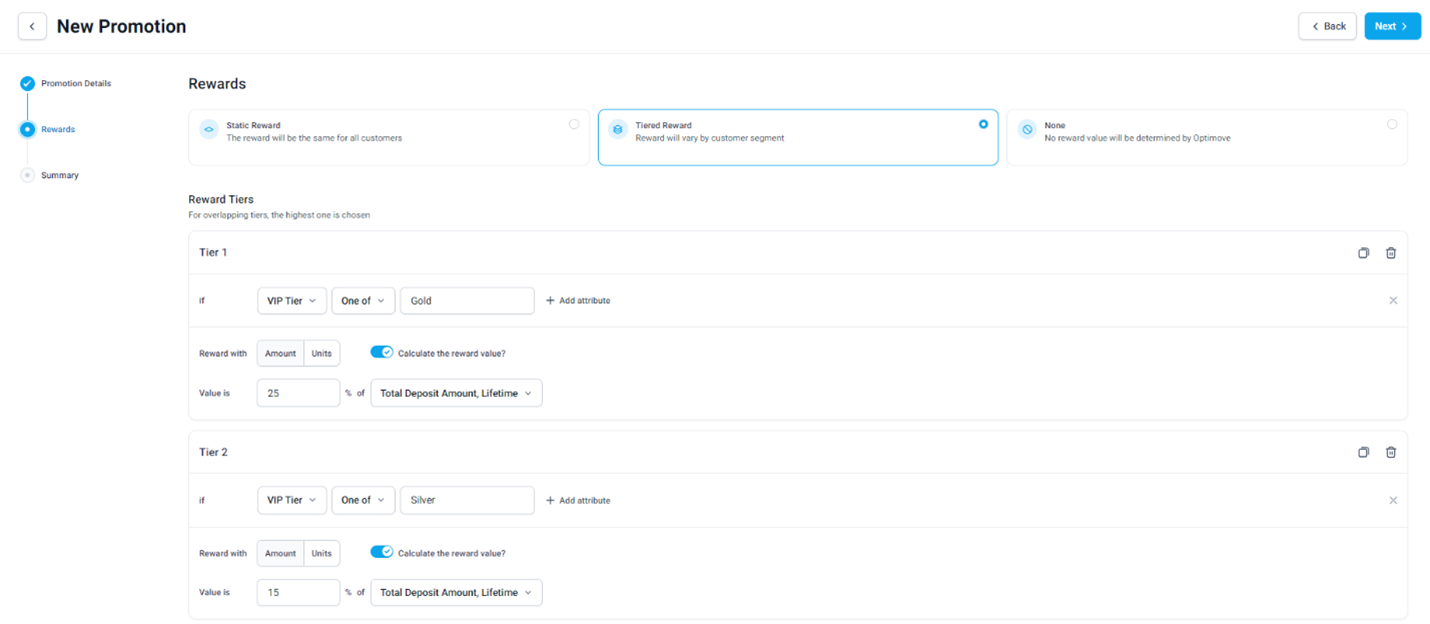Image resolution: width=1430 pixels, height=624 pixels.
Task: Click the back arrow beside New Promotion
Action: tap(32, 26)
